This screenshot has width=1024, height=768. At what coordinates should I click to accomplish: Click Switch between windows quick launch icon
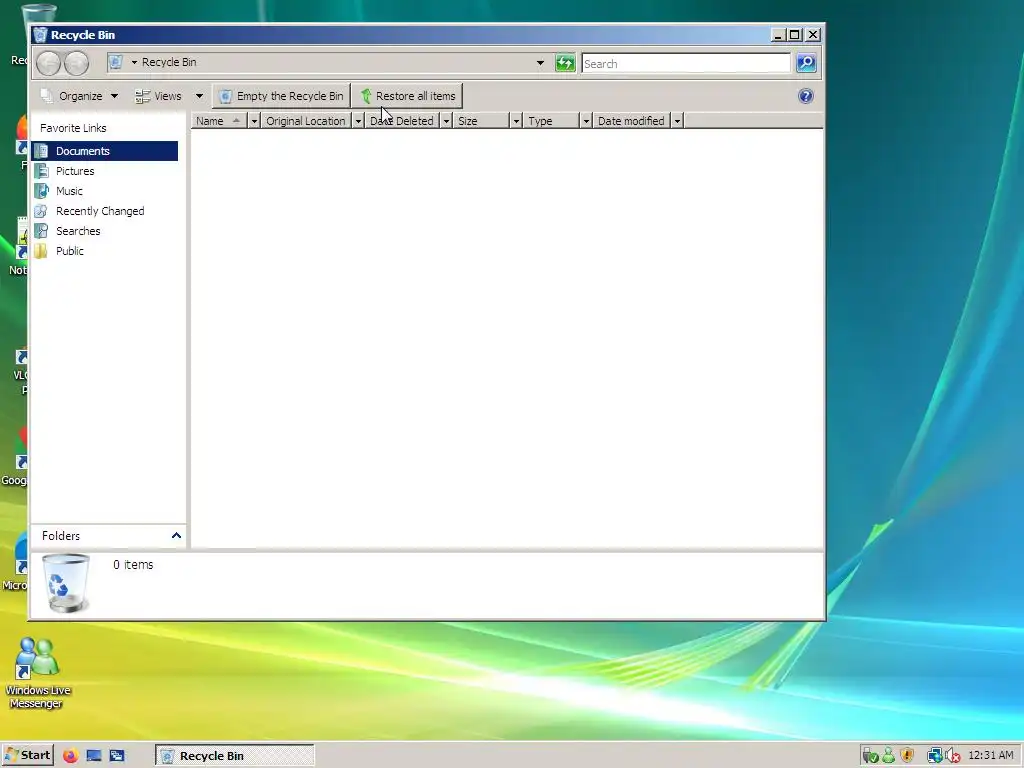117,756
